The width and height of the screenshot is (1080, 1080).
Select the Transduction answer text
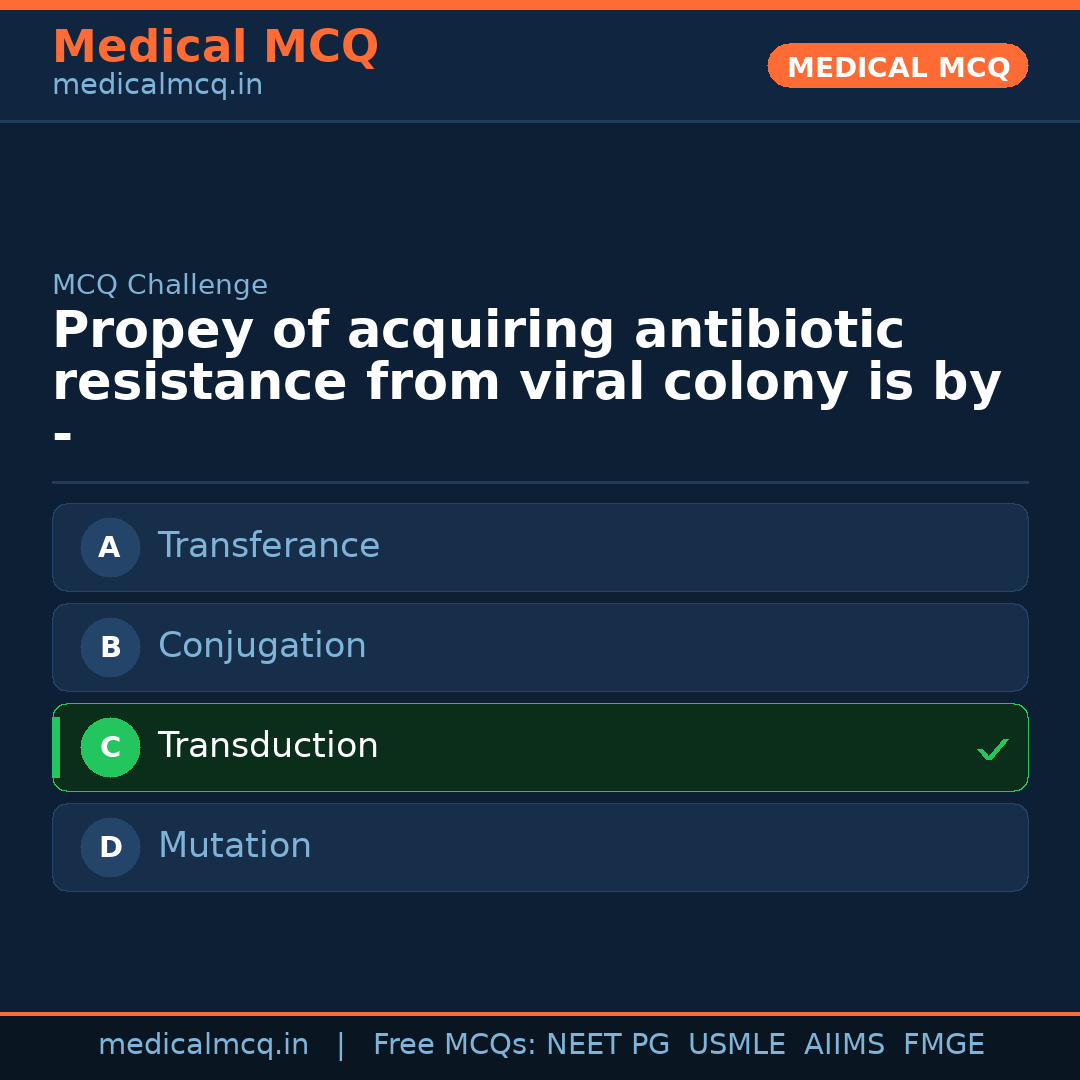click(268, 746)
